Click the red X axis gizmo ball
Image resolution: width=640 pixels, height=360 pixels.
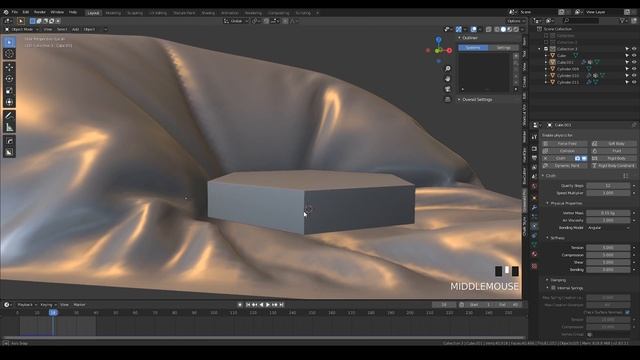449,51
